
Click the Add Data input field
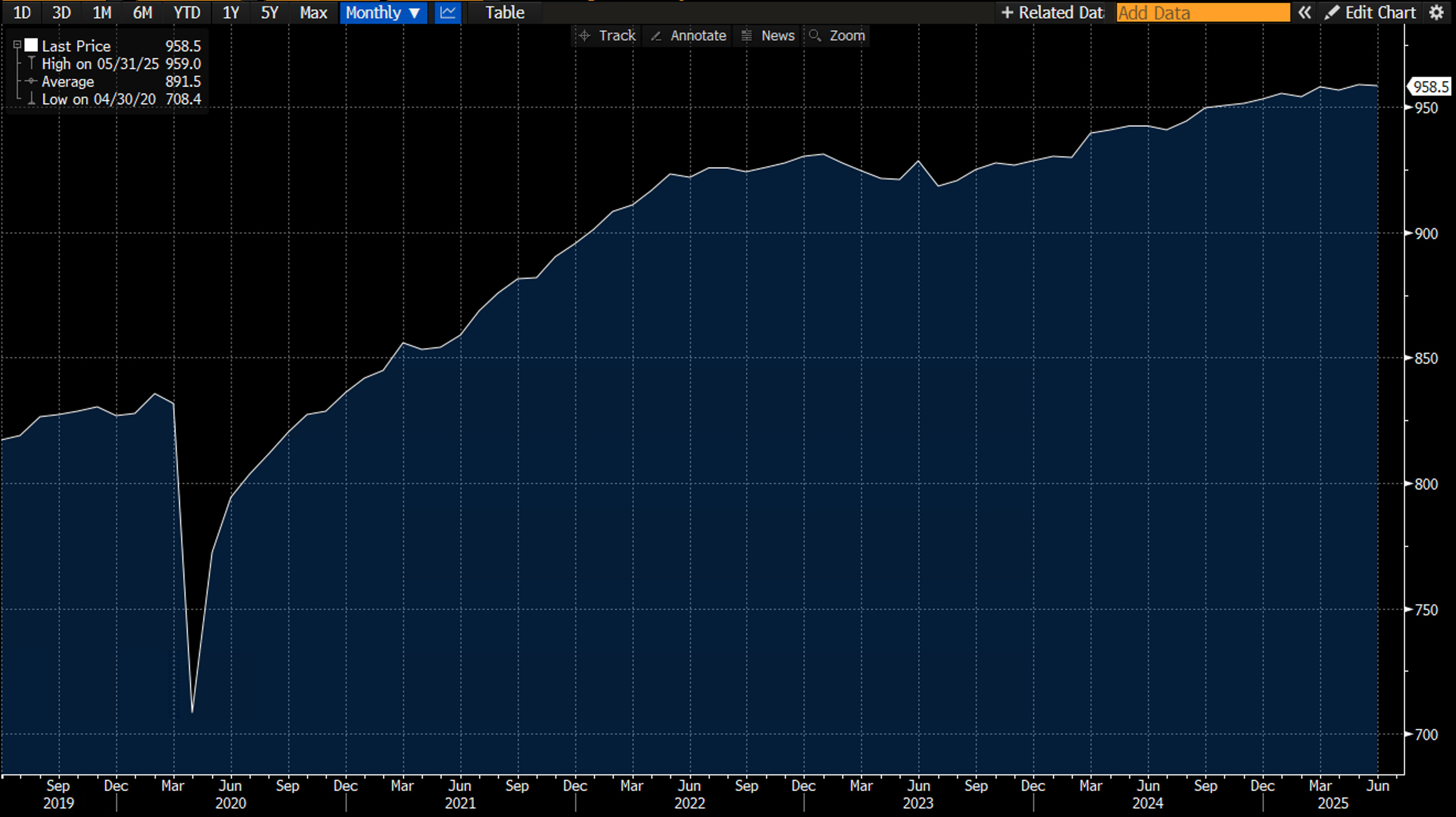coord(1203,13)
